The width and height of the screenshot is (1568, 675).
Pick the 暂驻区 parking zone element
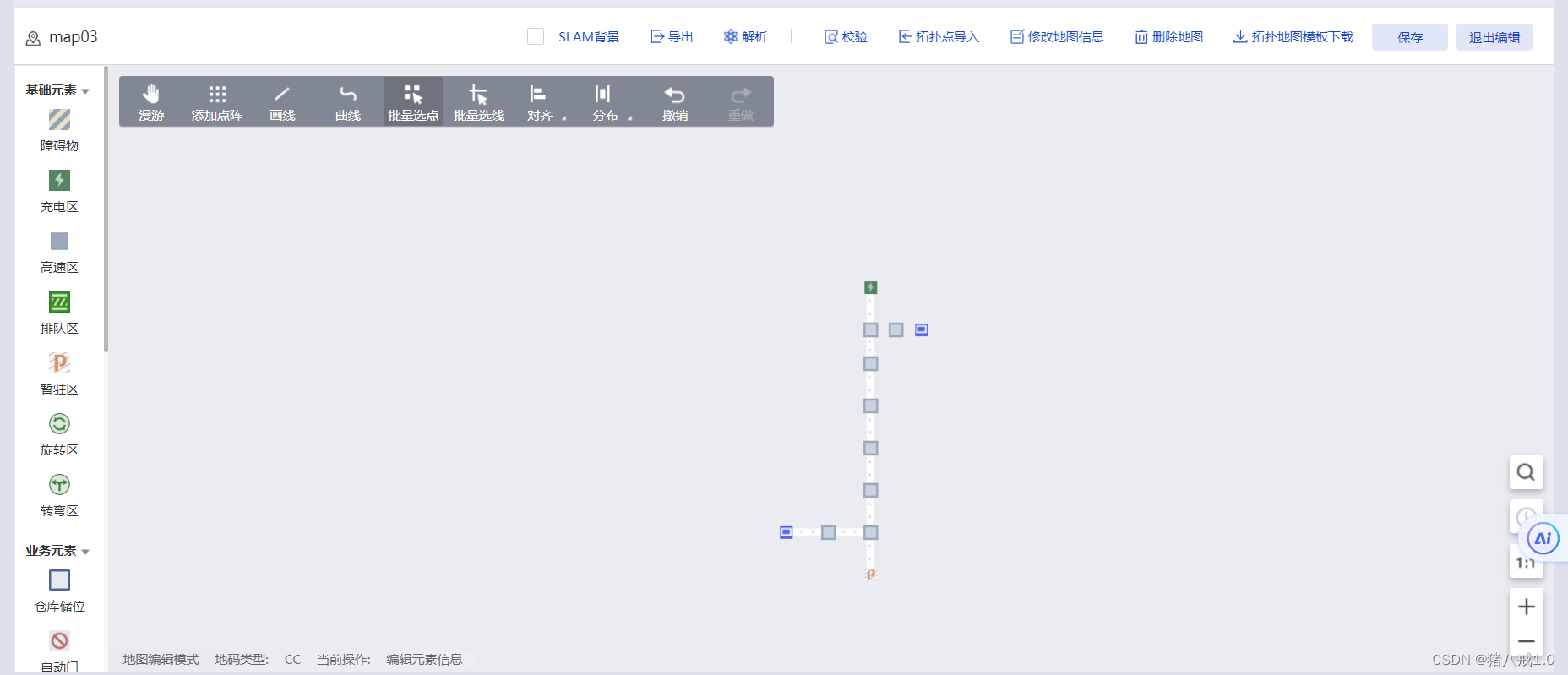[x=59, y=373]
